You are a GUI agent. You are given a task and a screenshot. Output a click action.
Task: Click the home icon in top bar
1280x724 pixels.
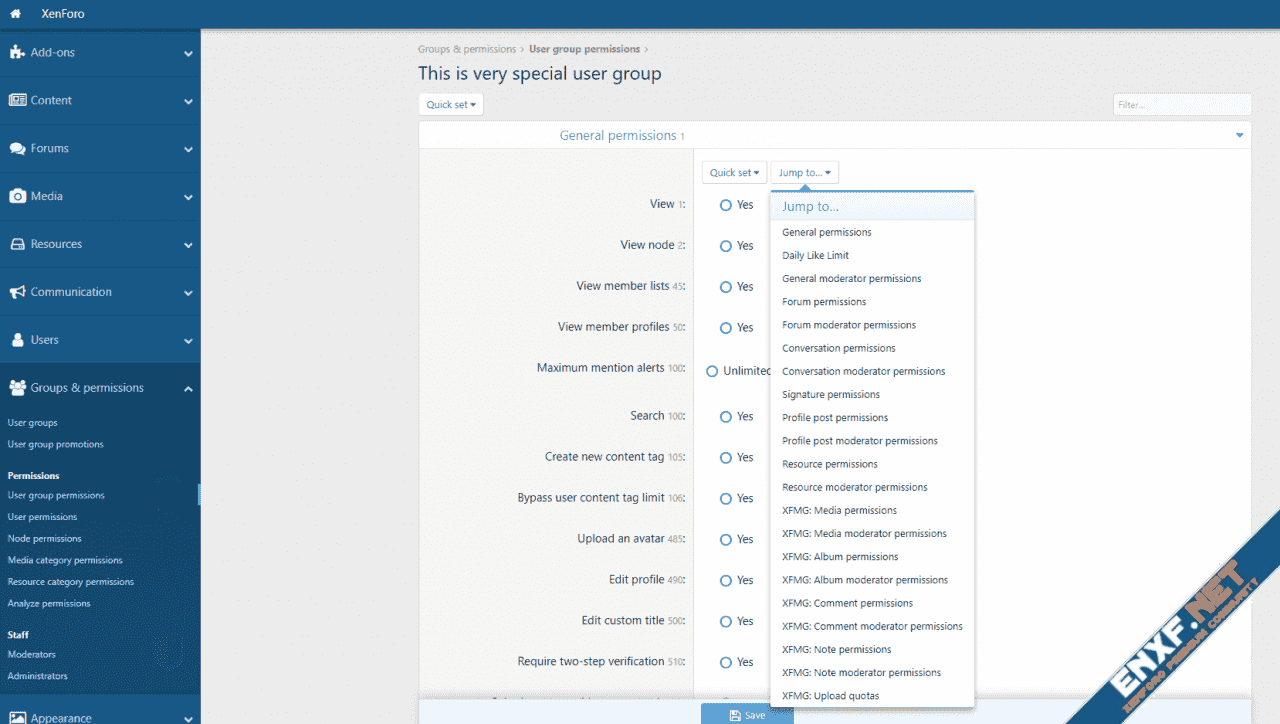tap(15, 14)
